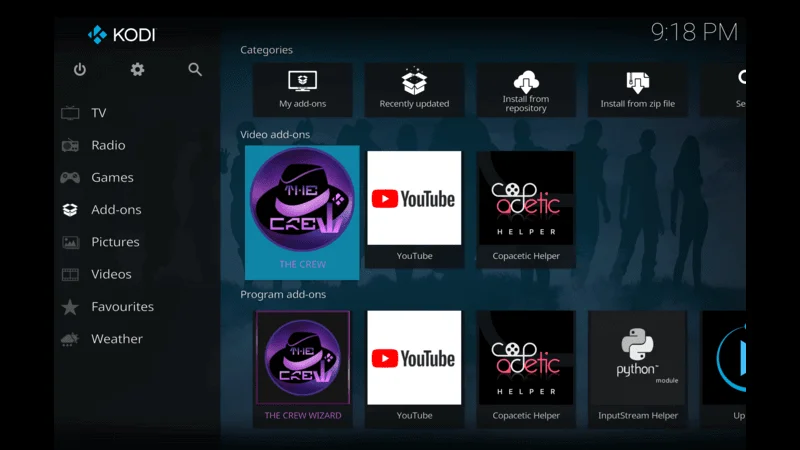Click the Video add-ons section heading
800x450 pixels.
pyautogui.click(x=275, y=135)
